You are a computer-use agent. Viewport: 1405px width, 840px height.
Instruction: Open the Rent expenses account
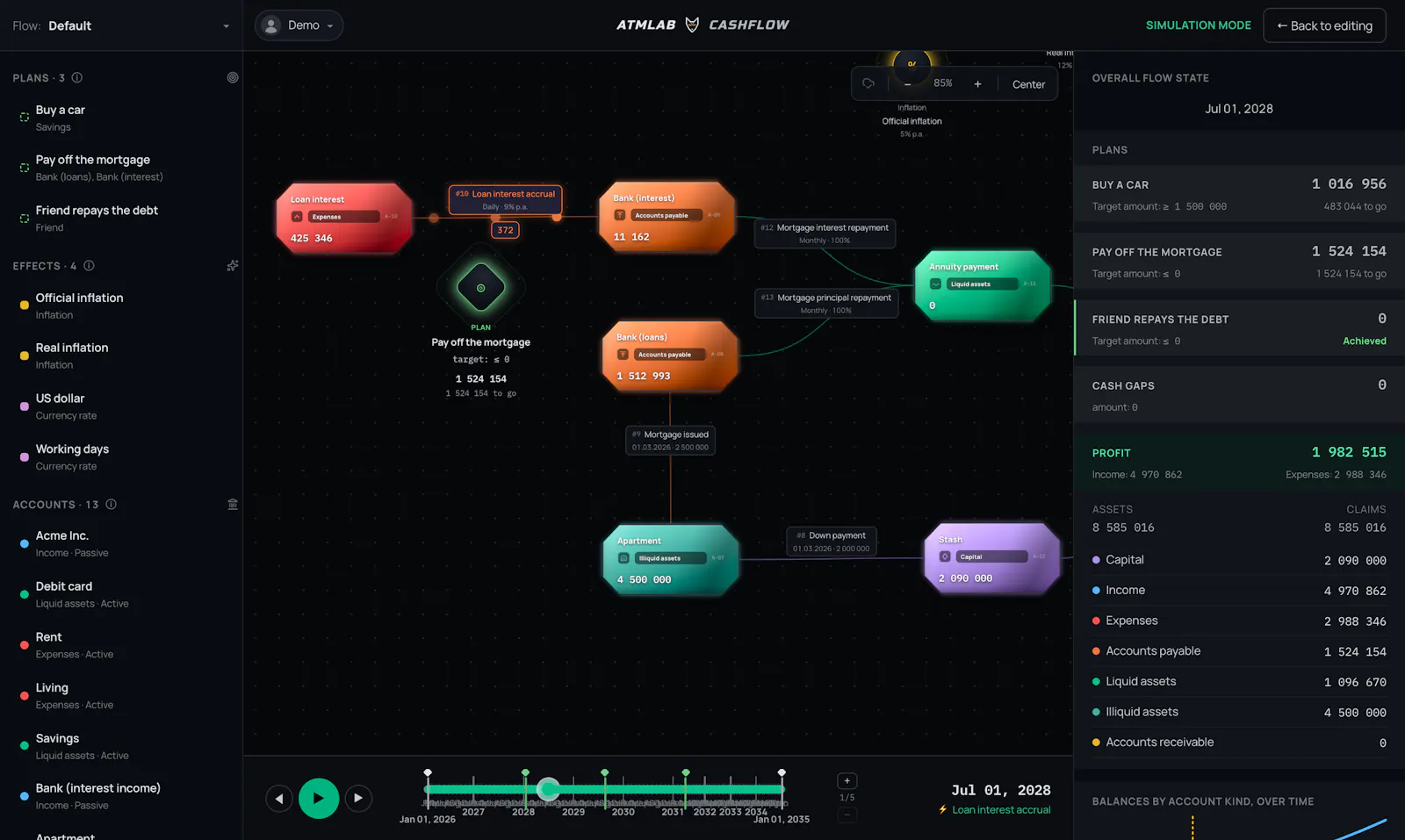[x=121, y=645]
